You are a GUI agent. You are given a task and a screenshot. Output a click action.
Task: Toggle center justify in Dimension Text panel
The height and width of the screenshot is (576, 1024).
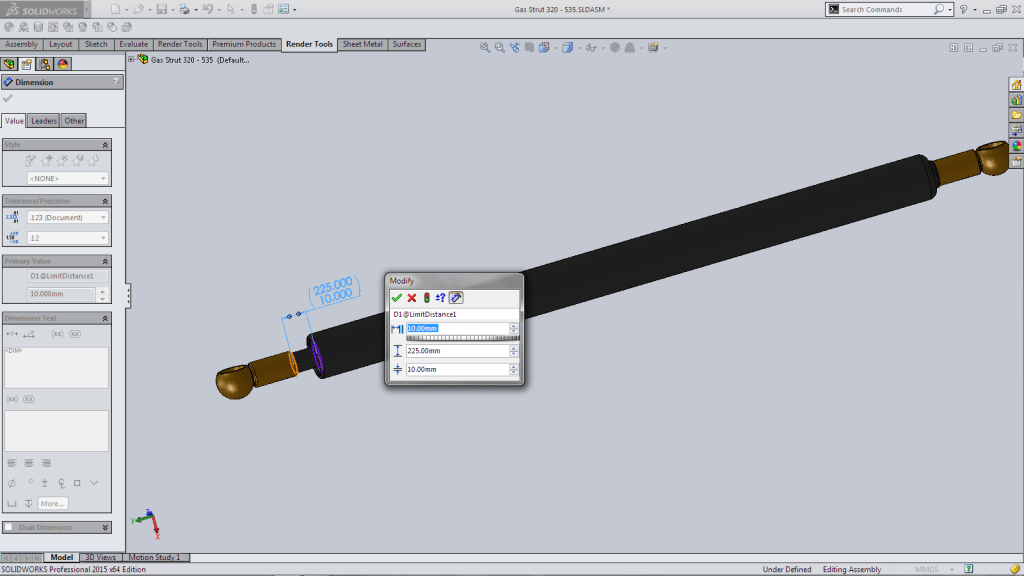click(x=28, y=462)
